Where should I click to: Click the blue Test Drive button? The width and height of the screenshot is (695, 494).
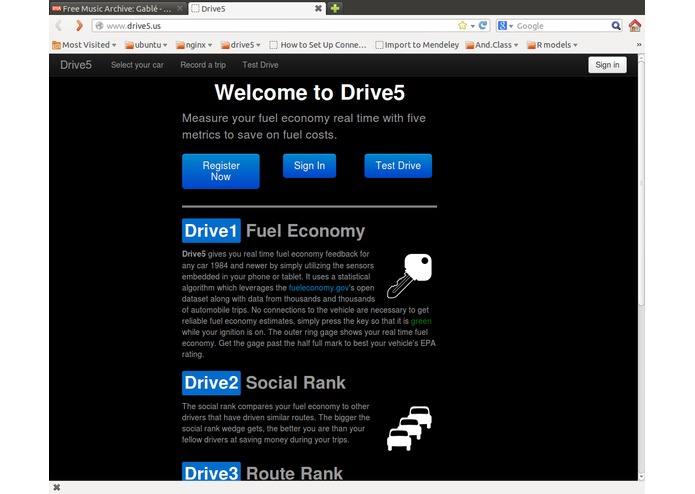pyautogui.click(x=398, y=166)
